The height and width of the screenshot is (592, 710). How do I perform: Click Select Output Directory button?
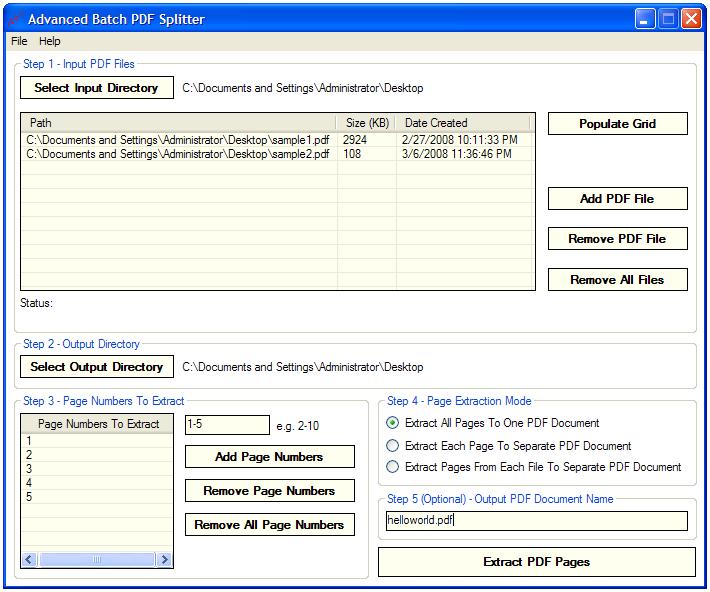96,367
